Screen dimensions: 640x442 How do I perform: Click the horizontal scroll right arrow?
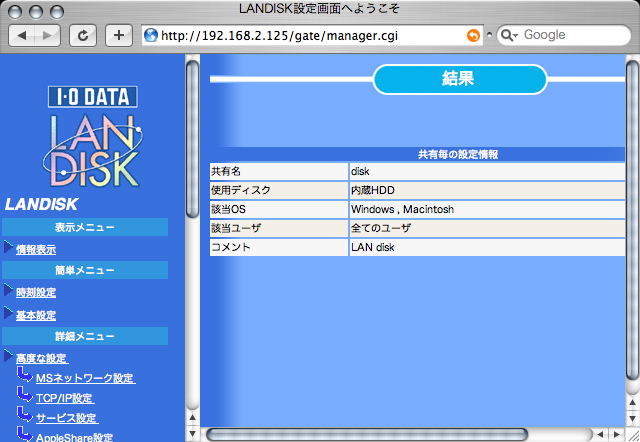pos(617,434)
